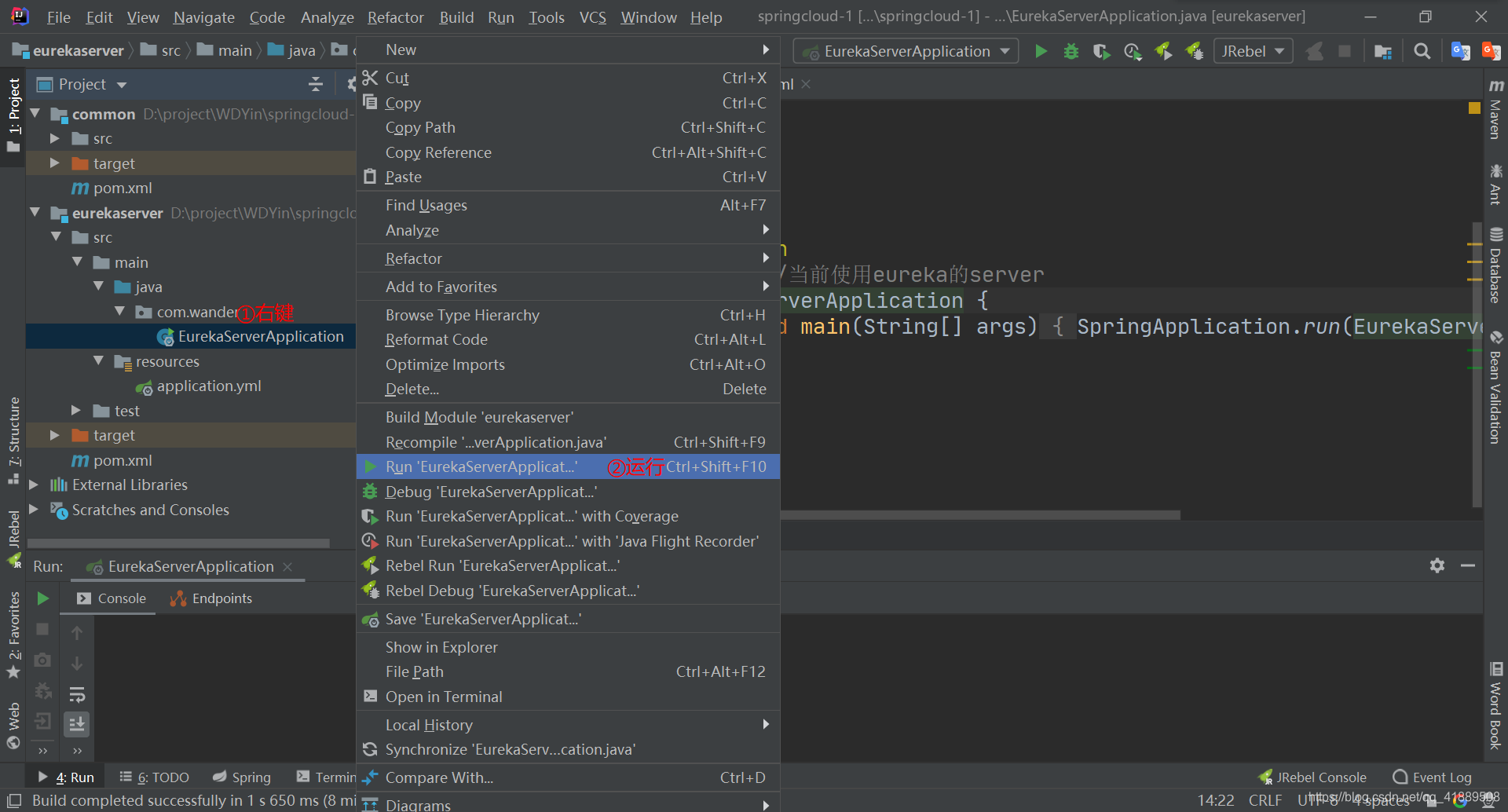
Task: Open the Web tool window
Action: pos(13,726)
